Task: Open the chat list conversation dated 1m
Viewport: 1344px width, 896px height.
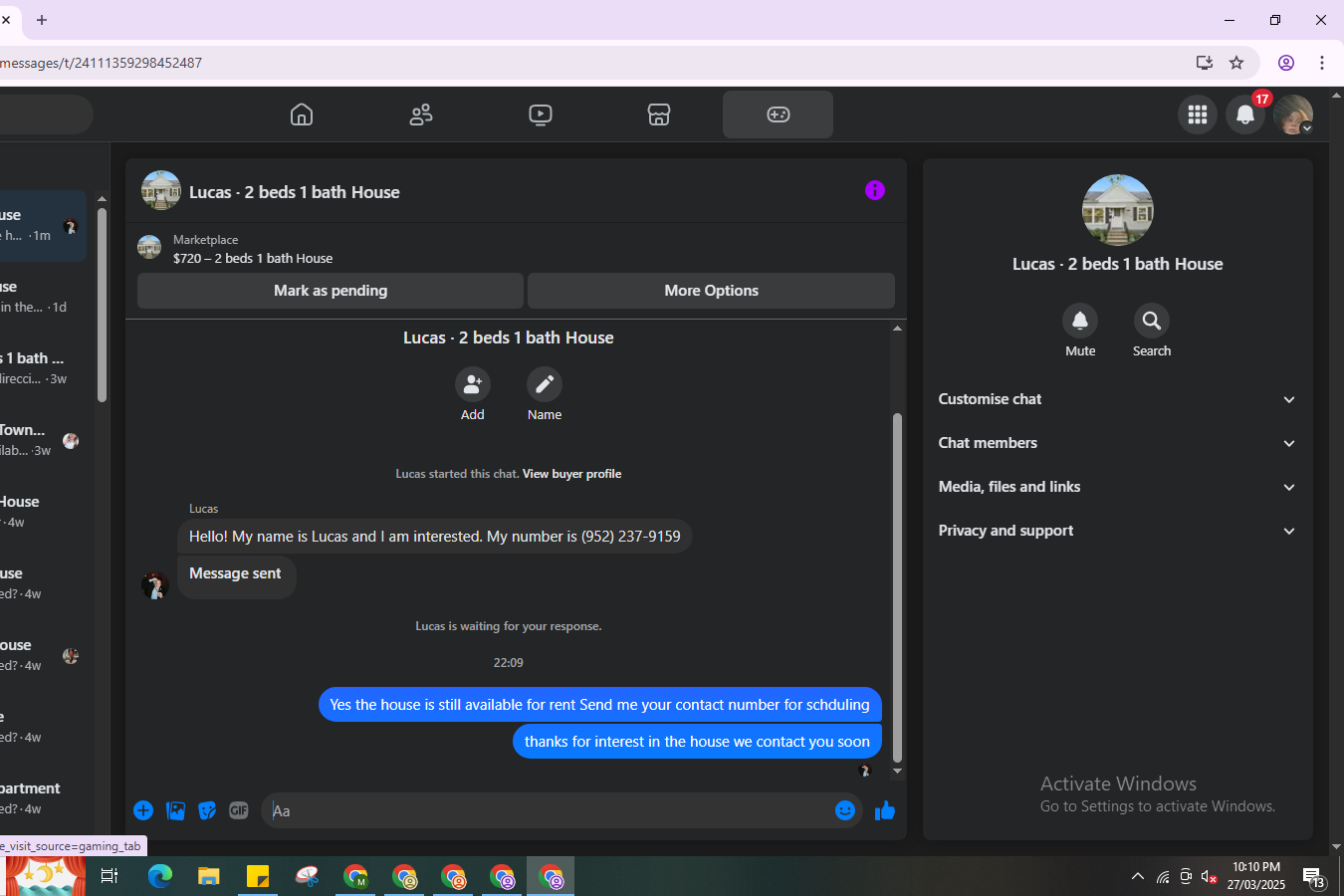Action: coord(43,226)
